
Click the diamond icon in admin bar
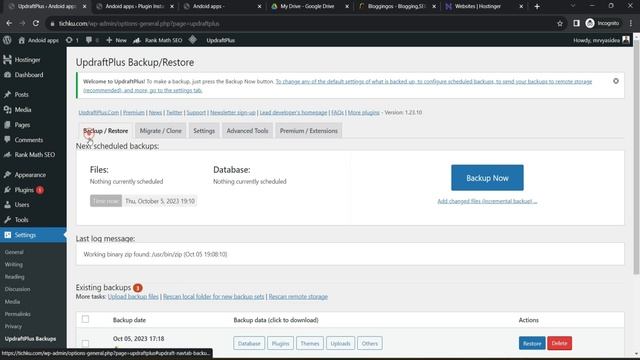193,40
